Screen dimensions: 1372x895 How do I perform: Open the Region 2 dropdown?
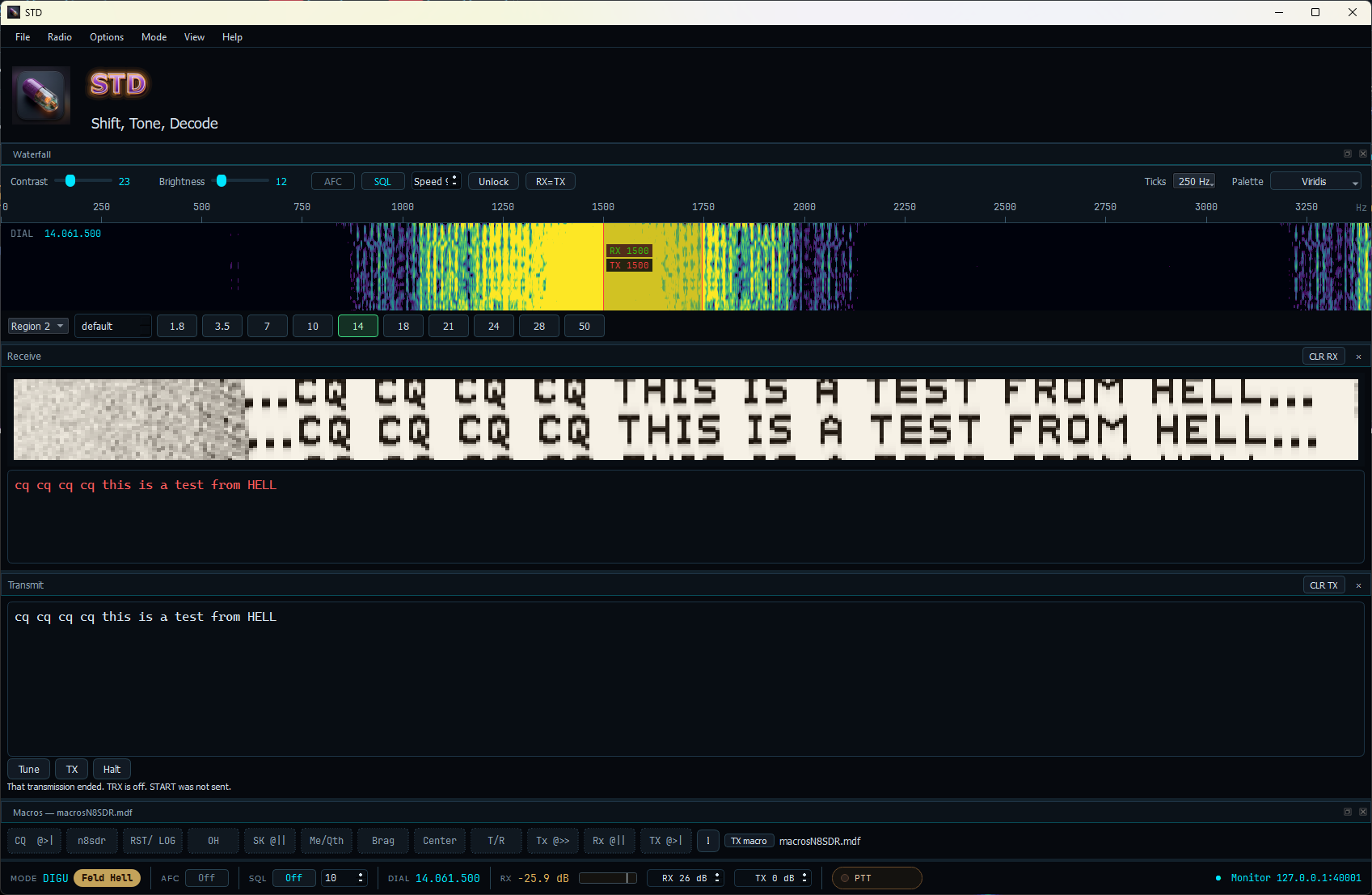coord(38,327)
